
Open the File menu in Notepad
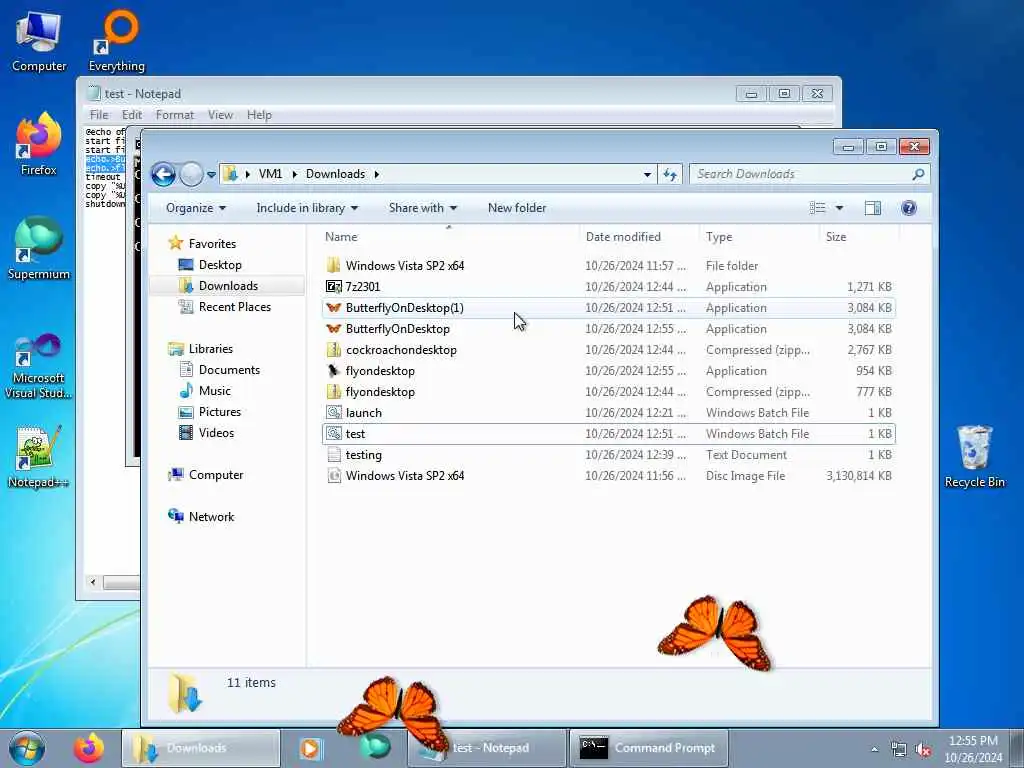pos(99,115)
